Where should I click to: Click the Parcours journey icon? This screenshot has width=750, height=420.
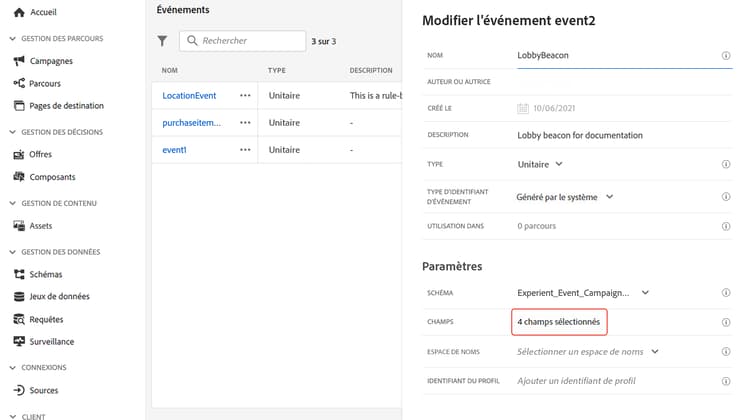pyautogui.click(x=19, y=83)
